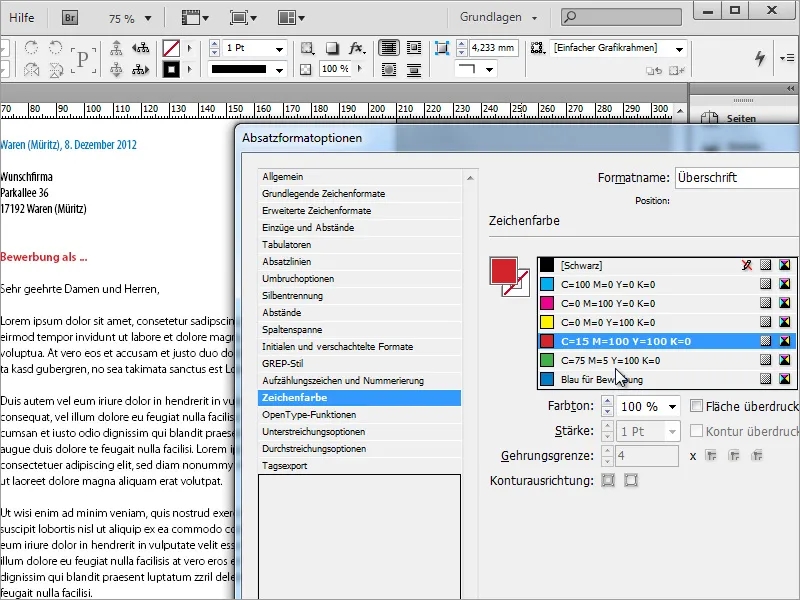The image size is (800, 600).
Task: Select second Konturausrichtung alignment option
Action: click(x=631, y=480)
